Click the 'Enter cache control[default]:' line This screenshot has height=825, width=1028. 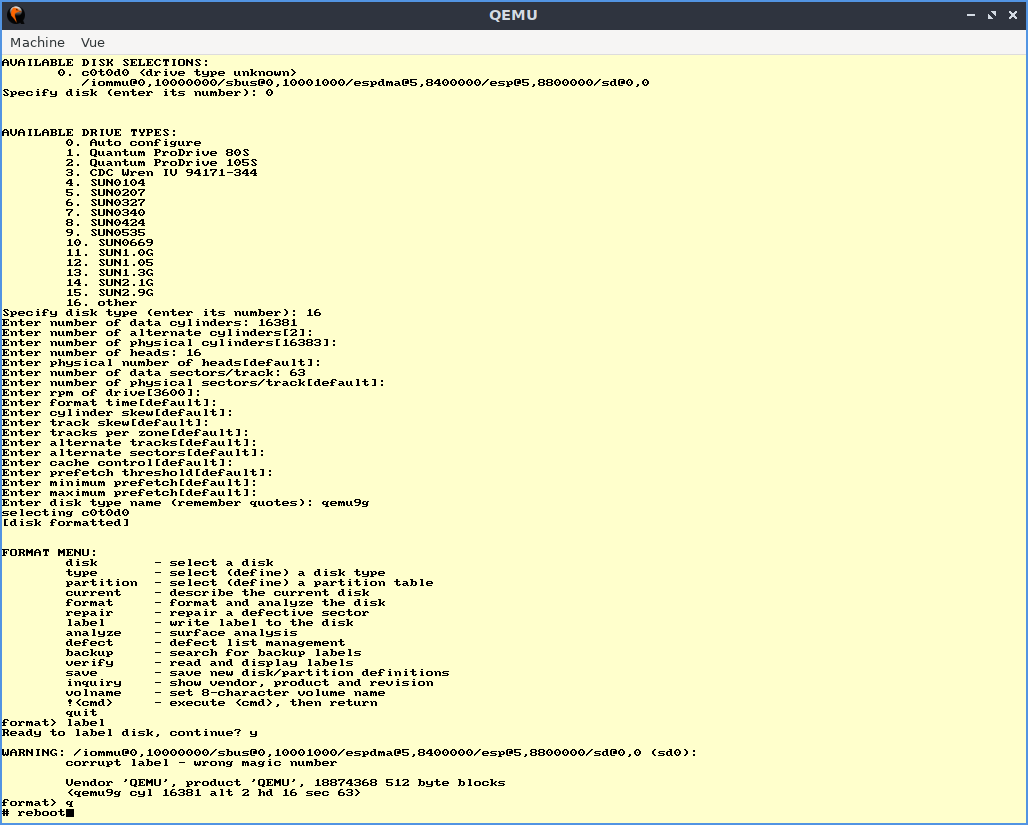point(117,463)
